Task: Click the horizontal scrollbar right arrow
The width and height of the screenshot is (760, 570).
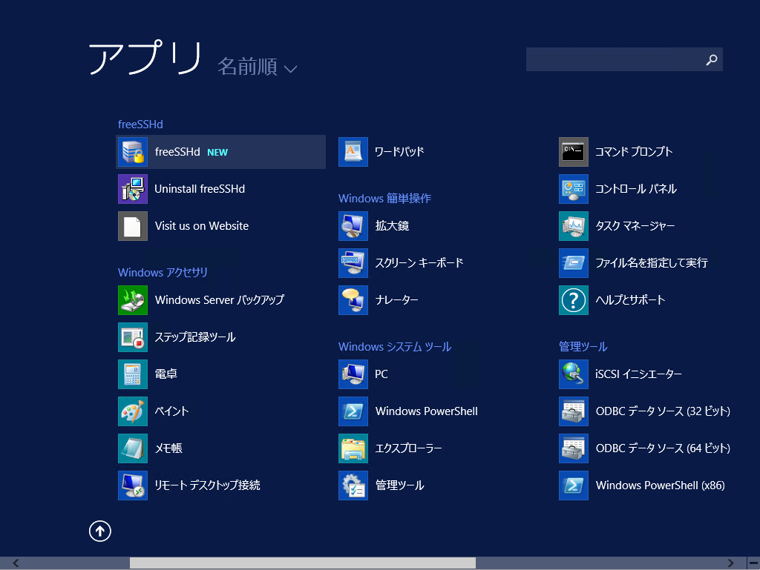Action: 730,563
